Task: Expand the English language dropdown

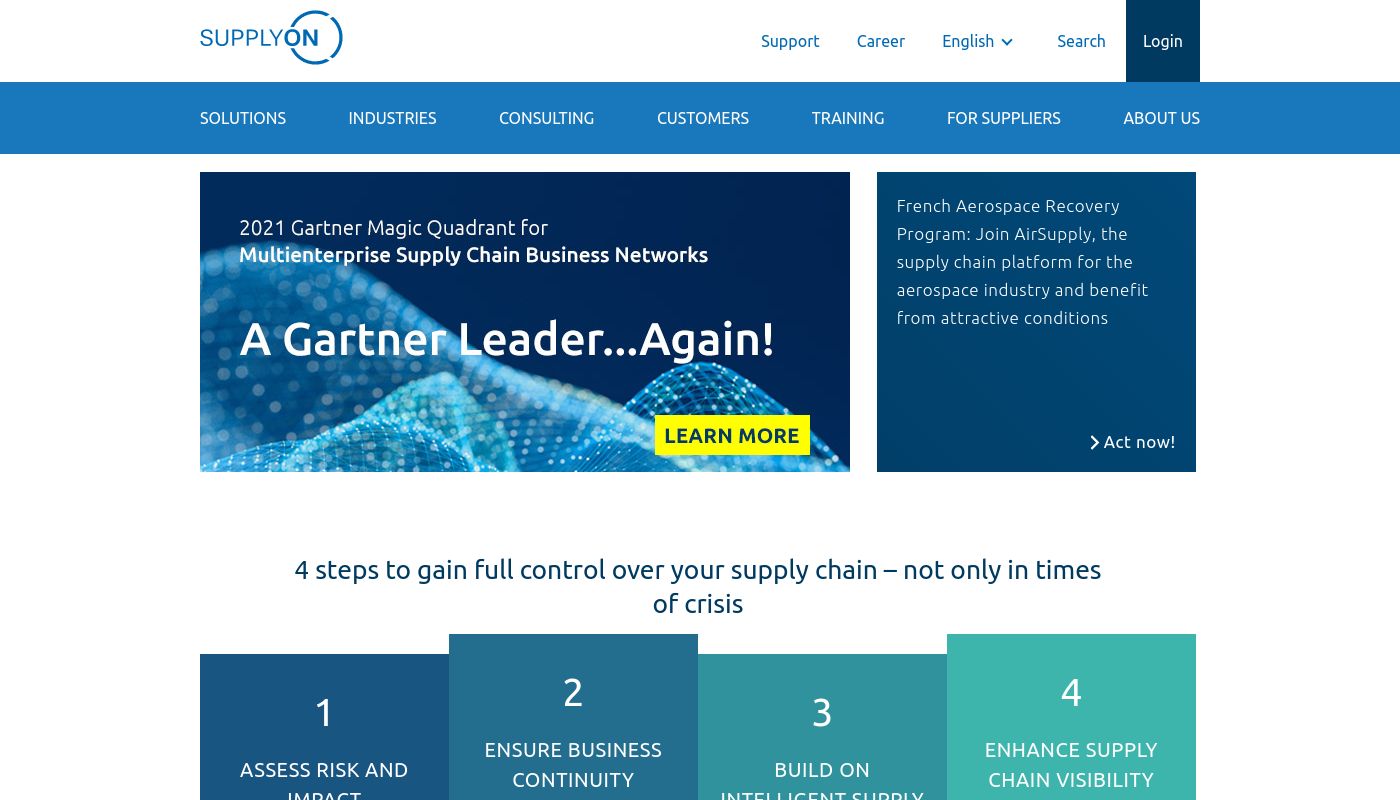Action: (x=978, y=41)
